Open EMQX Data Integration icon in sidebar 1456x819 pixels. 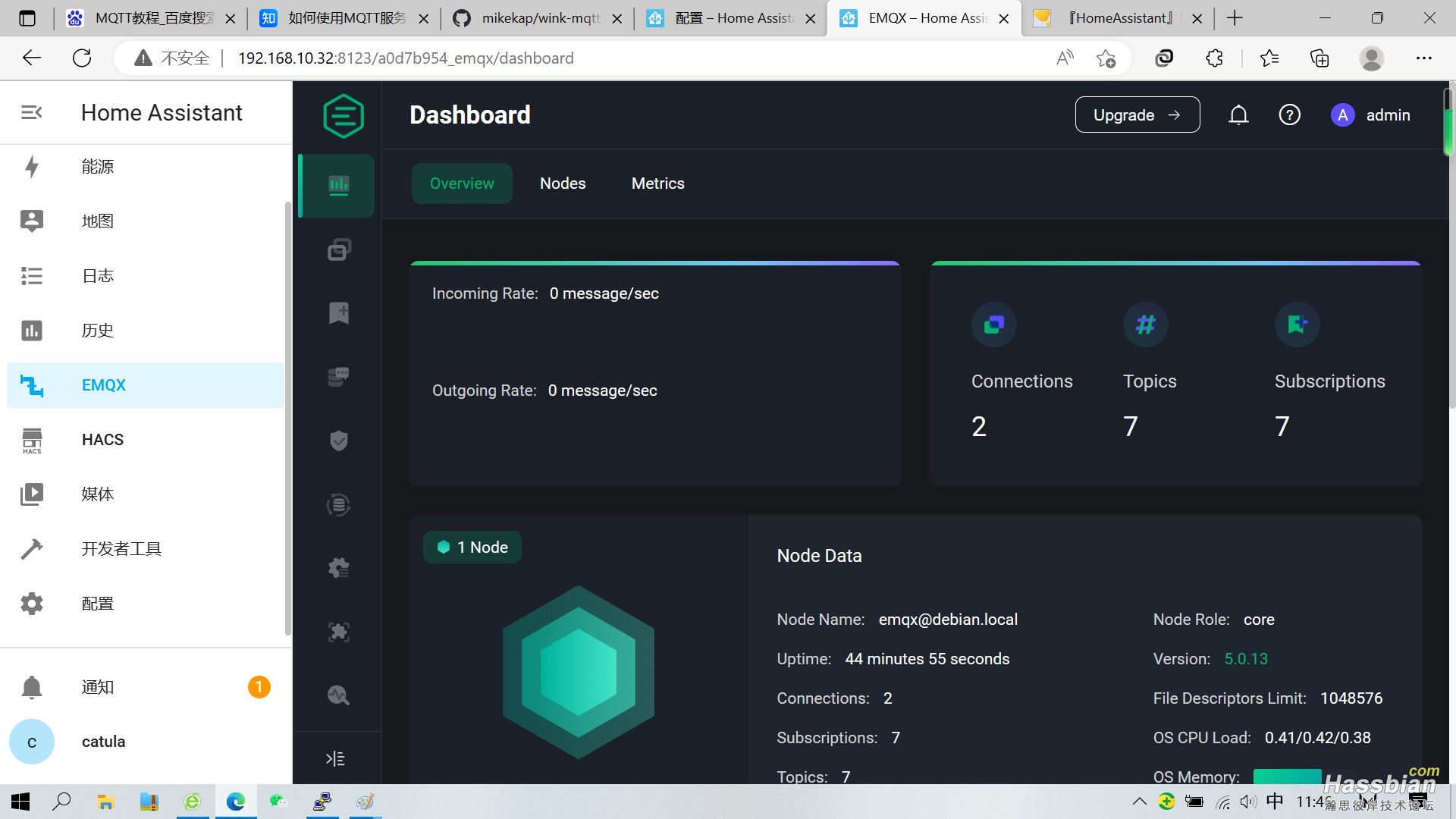point(338,504)
